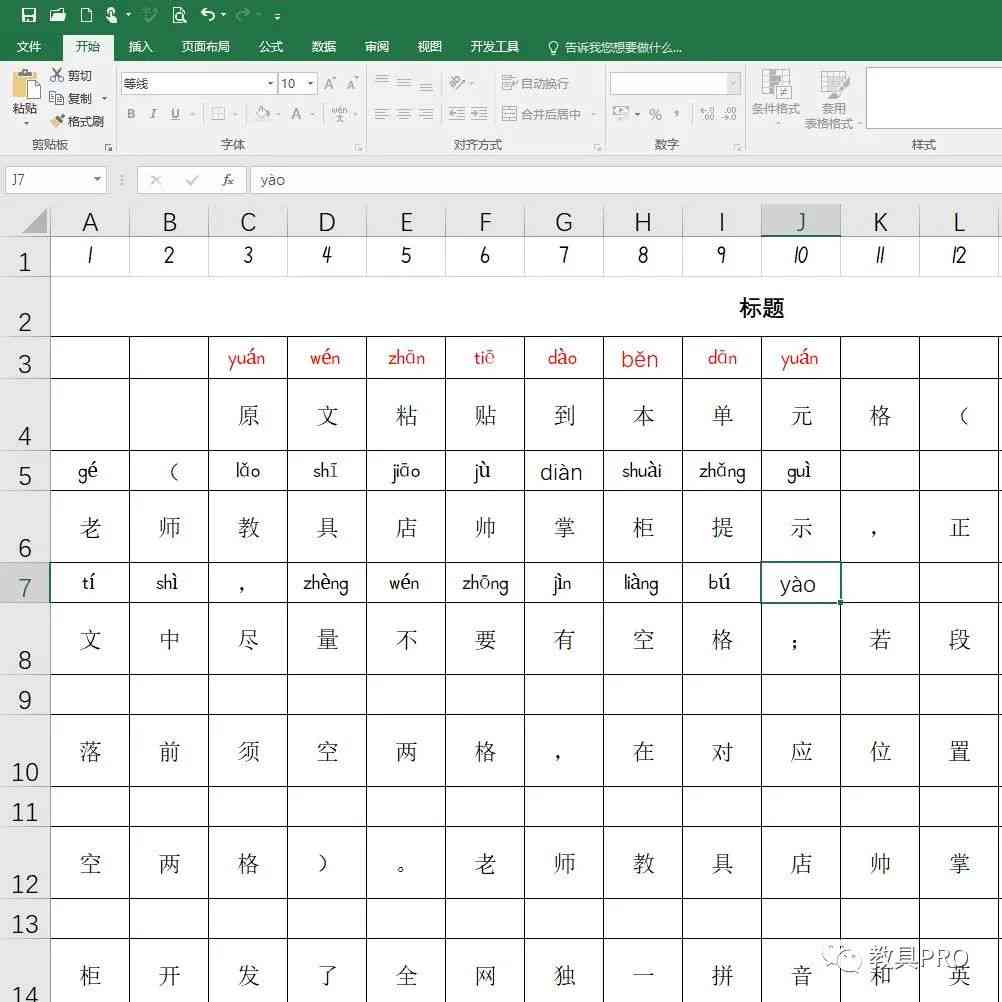Screen dimensions: 1002x1002
Task: Copy selection with 复制
Action: click(x=72, y=98)
